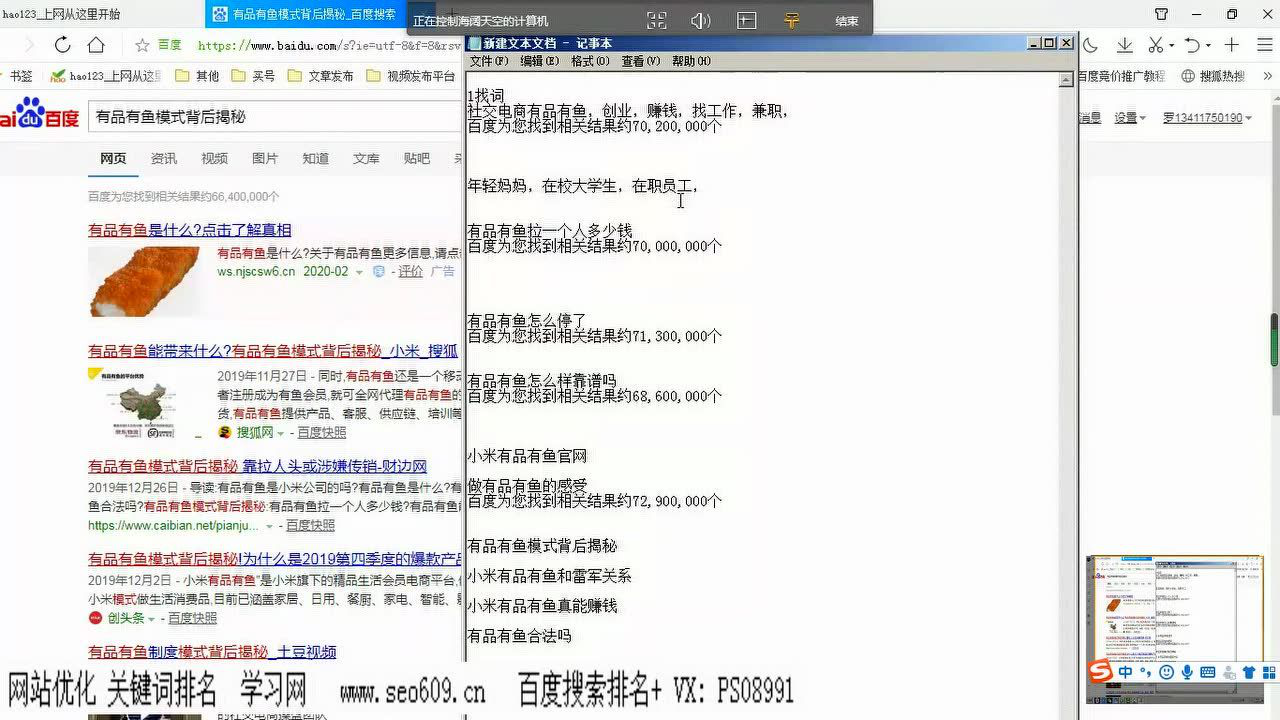Image resolution: width=1280 pixels, height=720 pixels.
Task: Toggle Sogou punctuation mode button
Action: pyautogui.click(x=1146, y=672)
